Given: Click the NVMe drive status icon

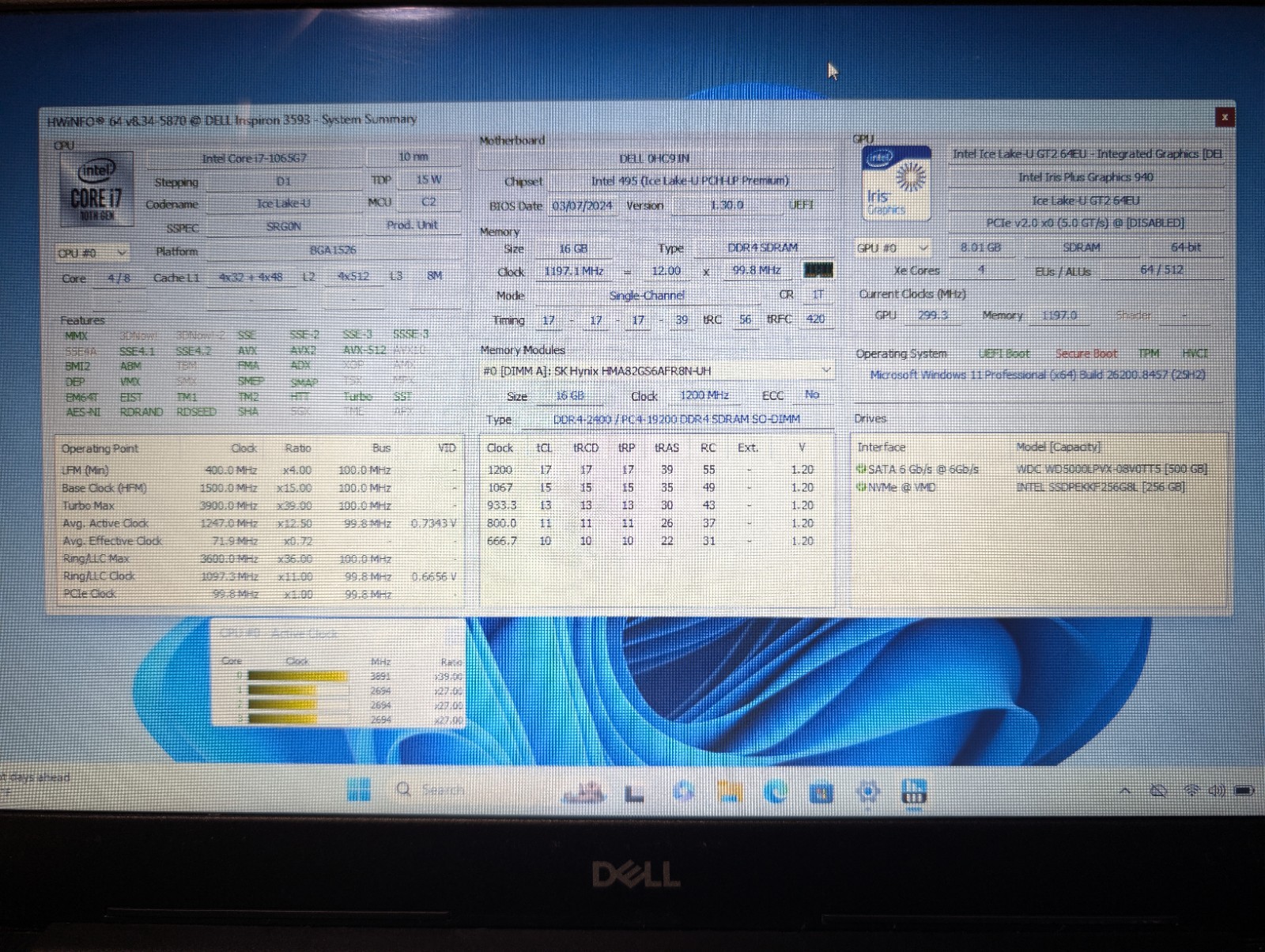Looking at the screenshot, I should (861, 487).
